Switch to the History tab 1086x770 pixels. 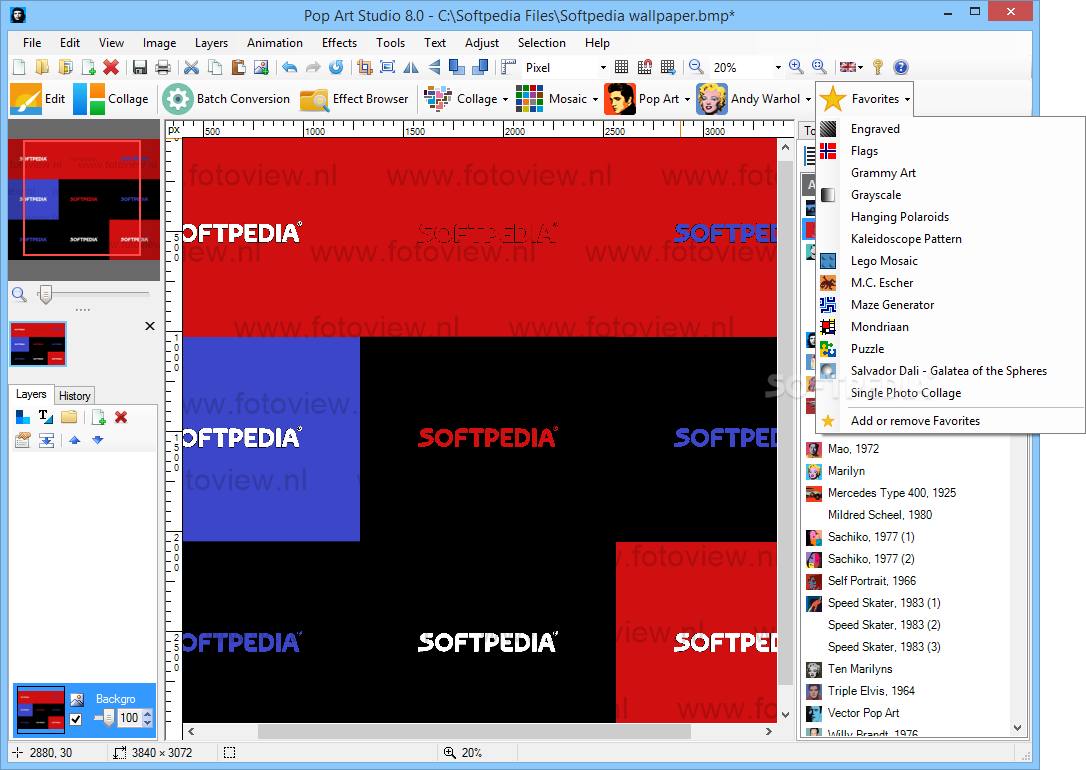tap(75, 395)
